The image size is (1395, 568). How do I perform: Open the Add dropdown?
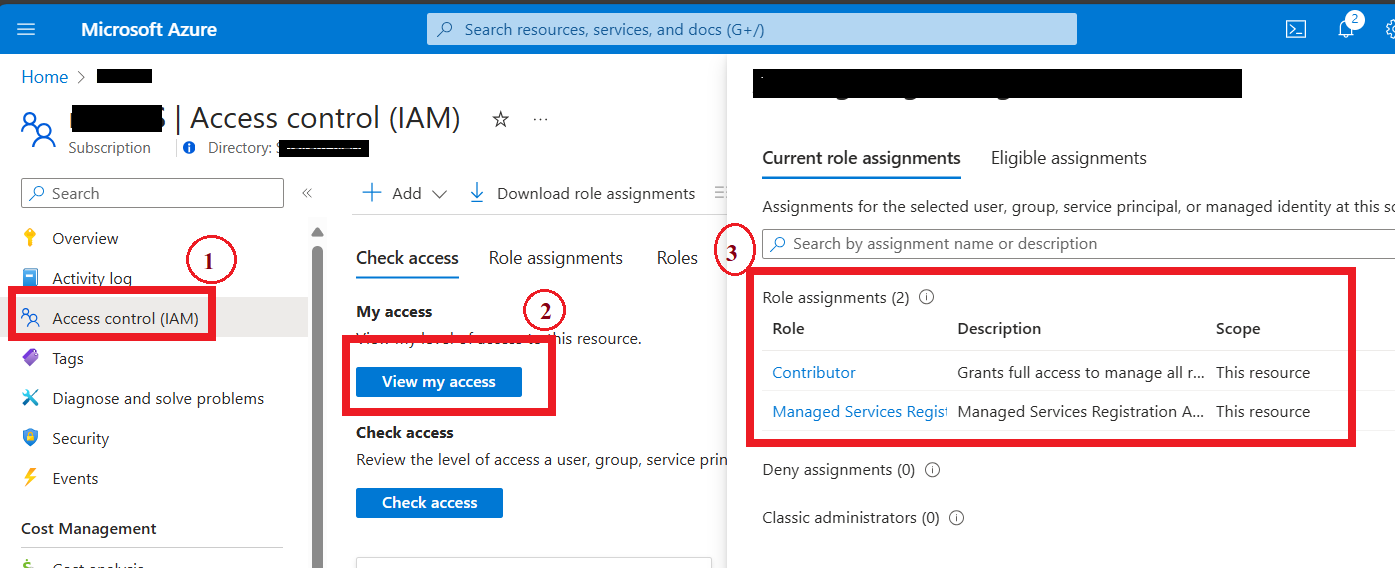pyautogui.click(x=404, y=193)
